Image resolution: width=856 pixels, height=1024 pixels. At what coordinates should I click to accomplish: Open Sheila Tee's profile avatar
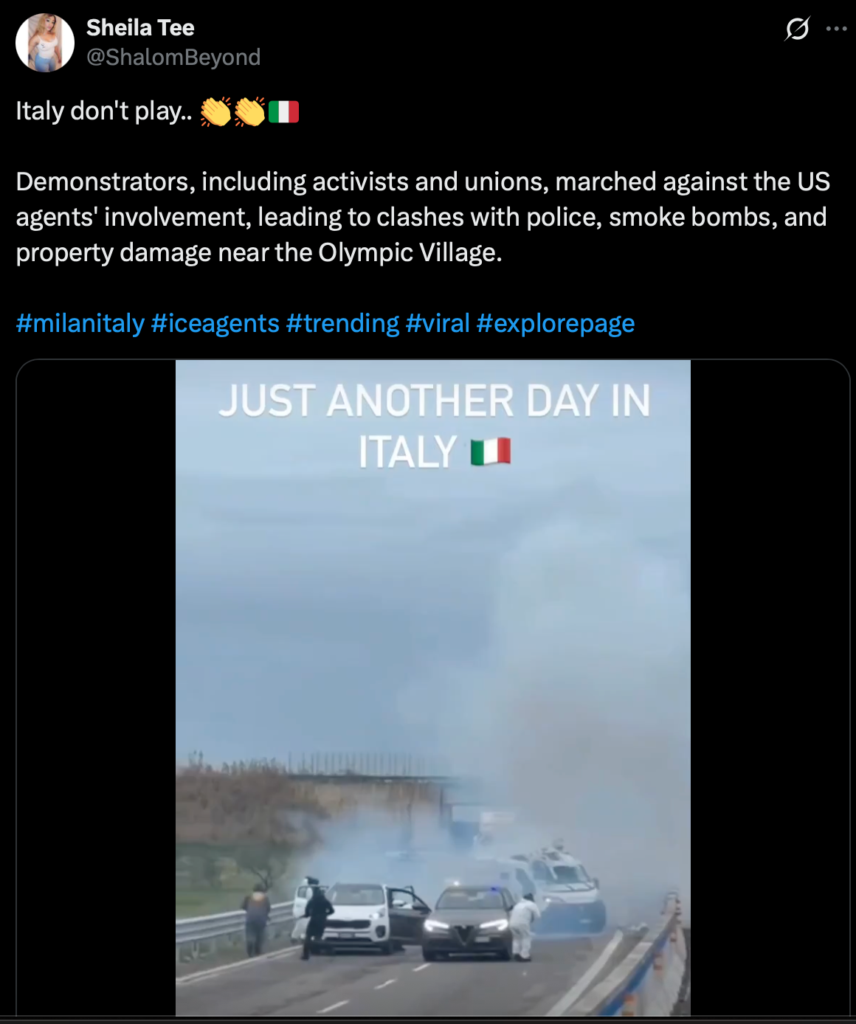44,42
